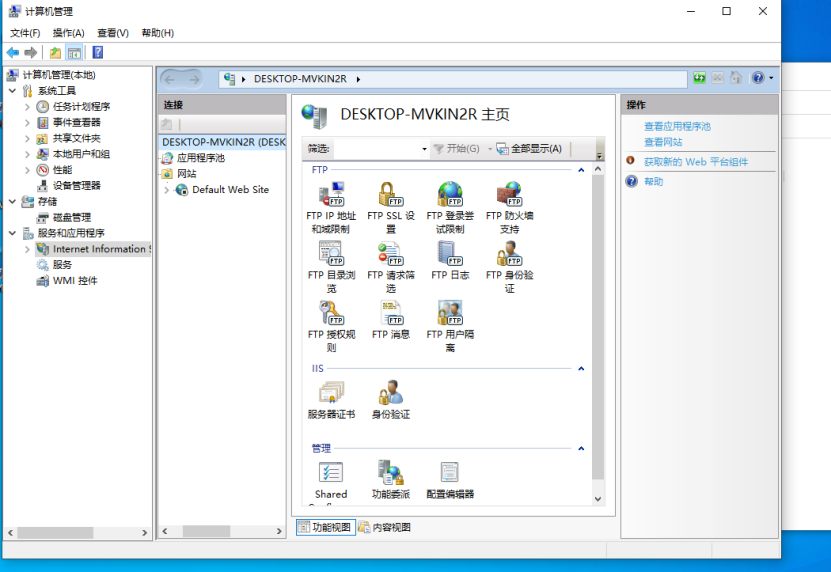Expand the 本地用户和组 node
Viewport: 831px width, 572px height.
click(27, 154)
